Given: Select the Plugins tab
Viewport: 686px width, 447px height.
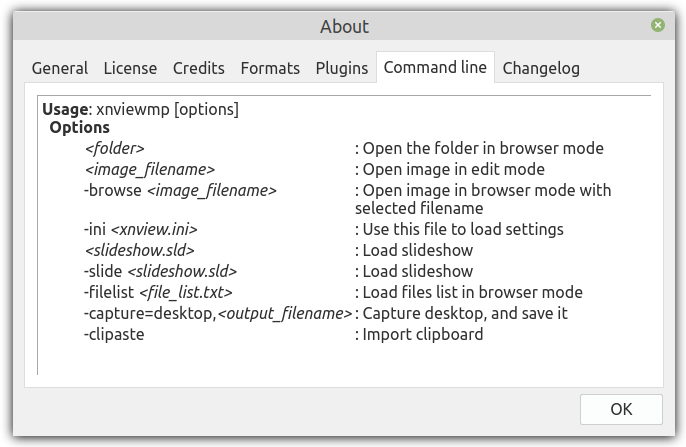Looking at the screenshot, I should (342, 68).
